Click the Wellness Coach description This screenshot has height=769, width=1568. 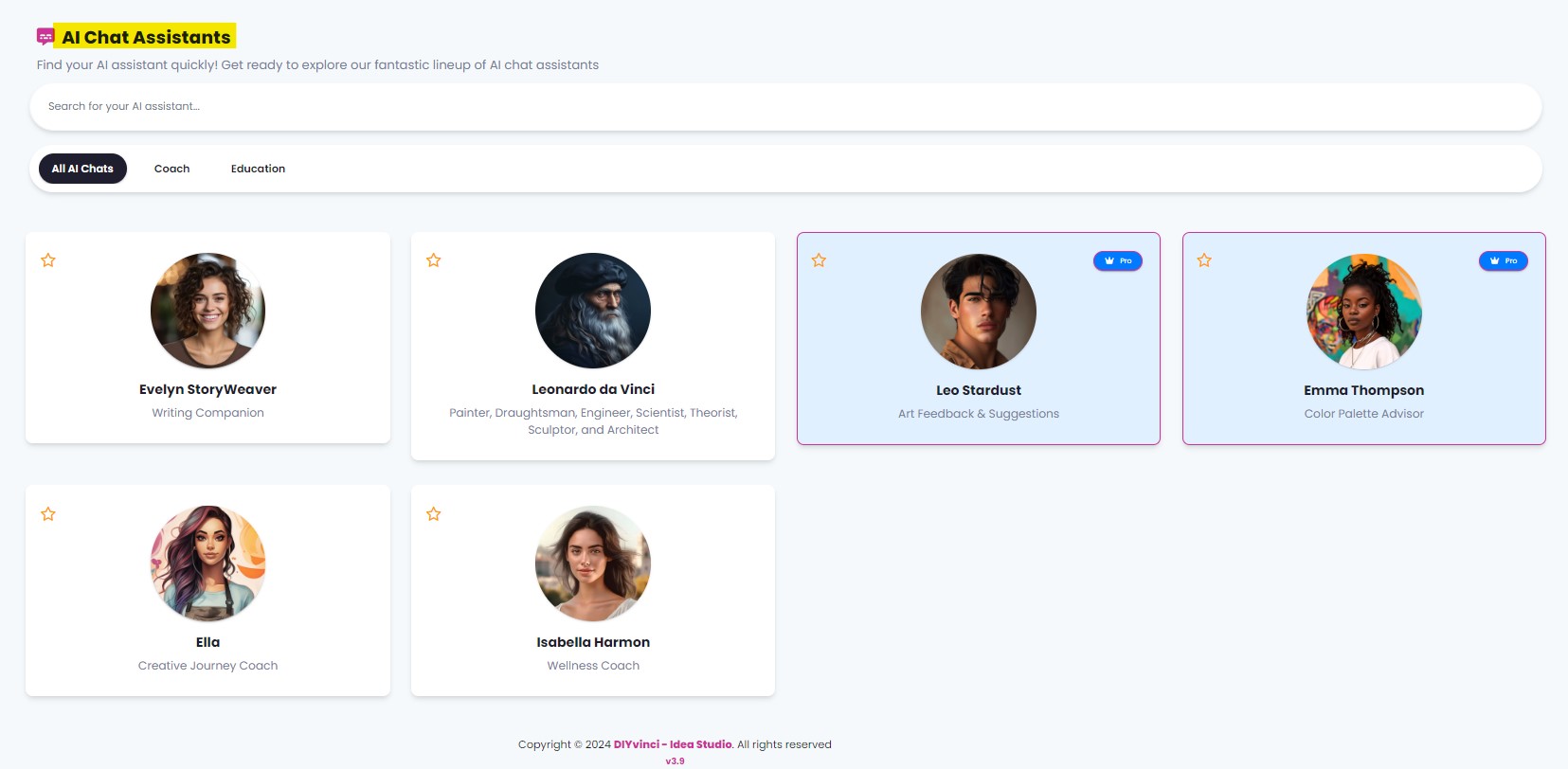(x=593, y=666)
